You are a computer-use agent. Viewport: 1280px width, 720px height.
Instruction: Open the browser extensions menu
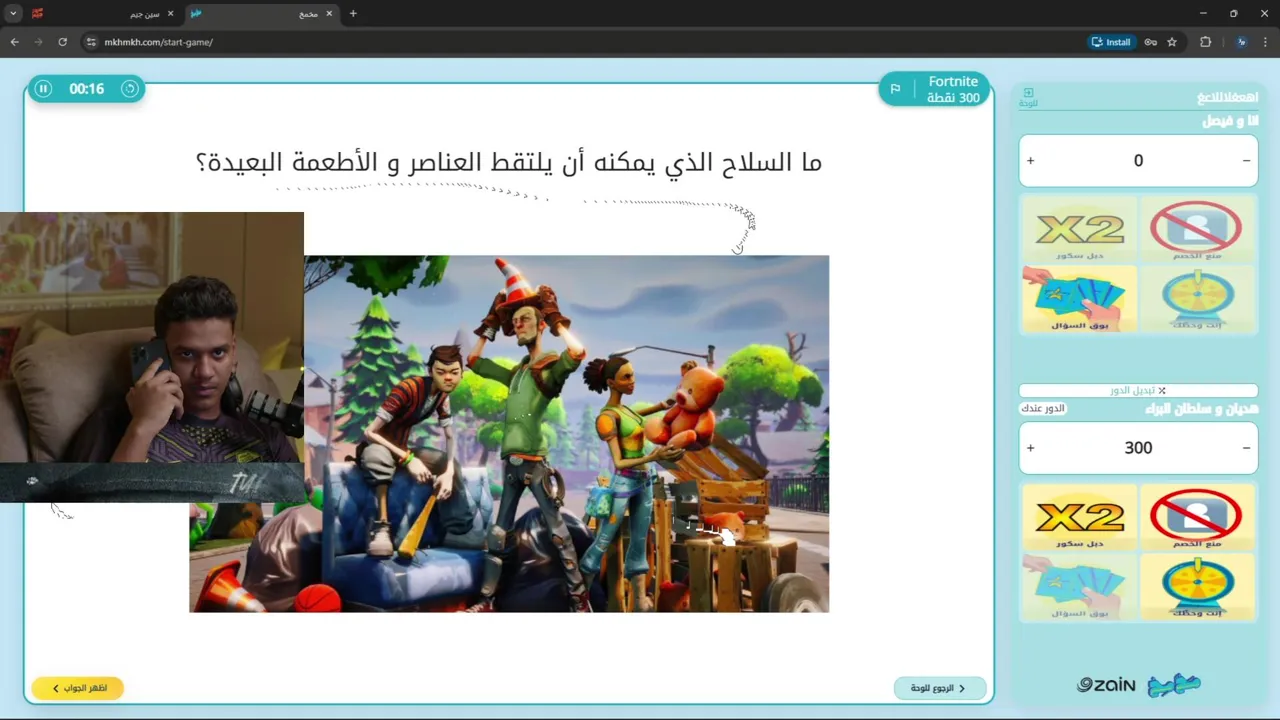click(x=1205, y=42)
